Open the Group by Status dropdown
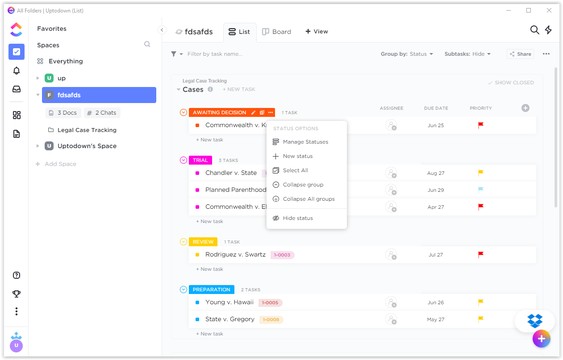The image size is (563, 360). click(407, 54)
